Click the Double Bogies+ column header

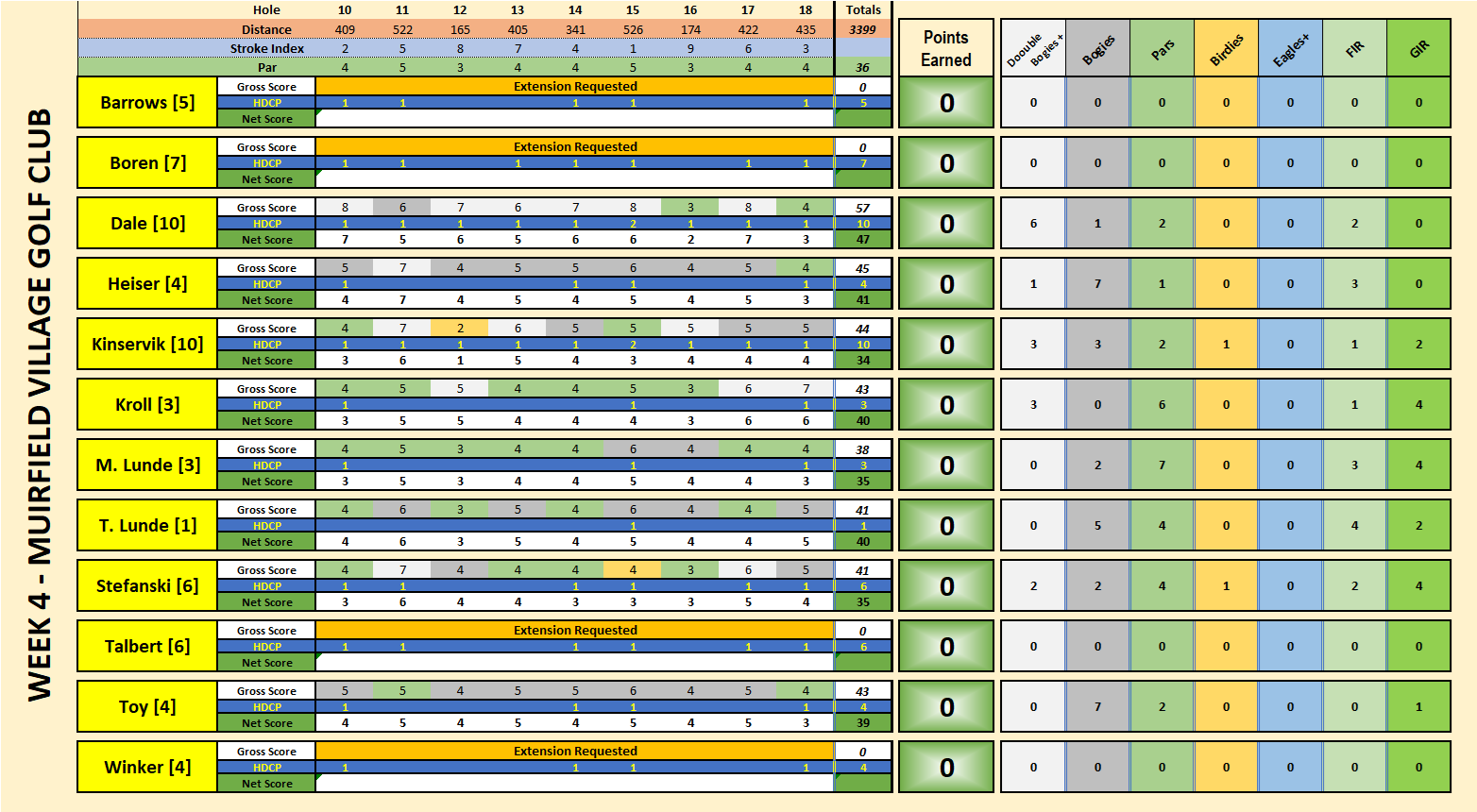click(1033, 48)
